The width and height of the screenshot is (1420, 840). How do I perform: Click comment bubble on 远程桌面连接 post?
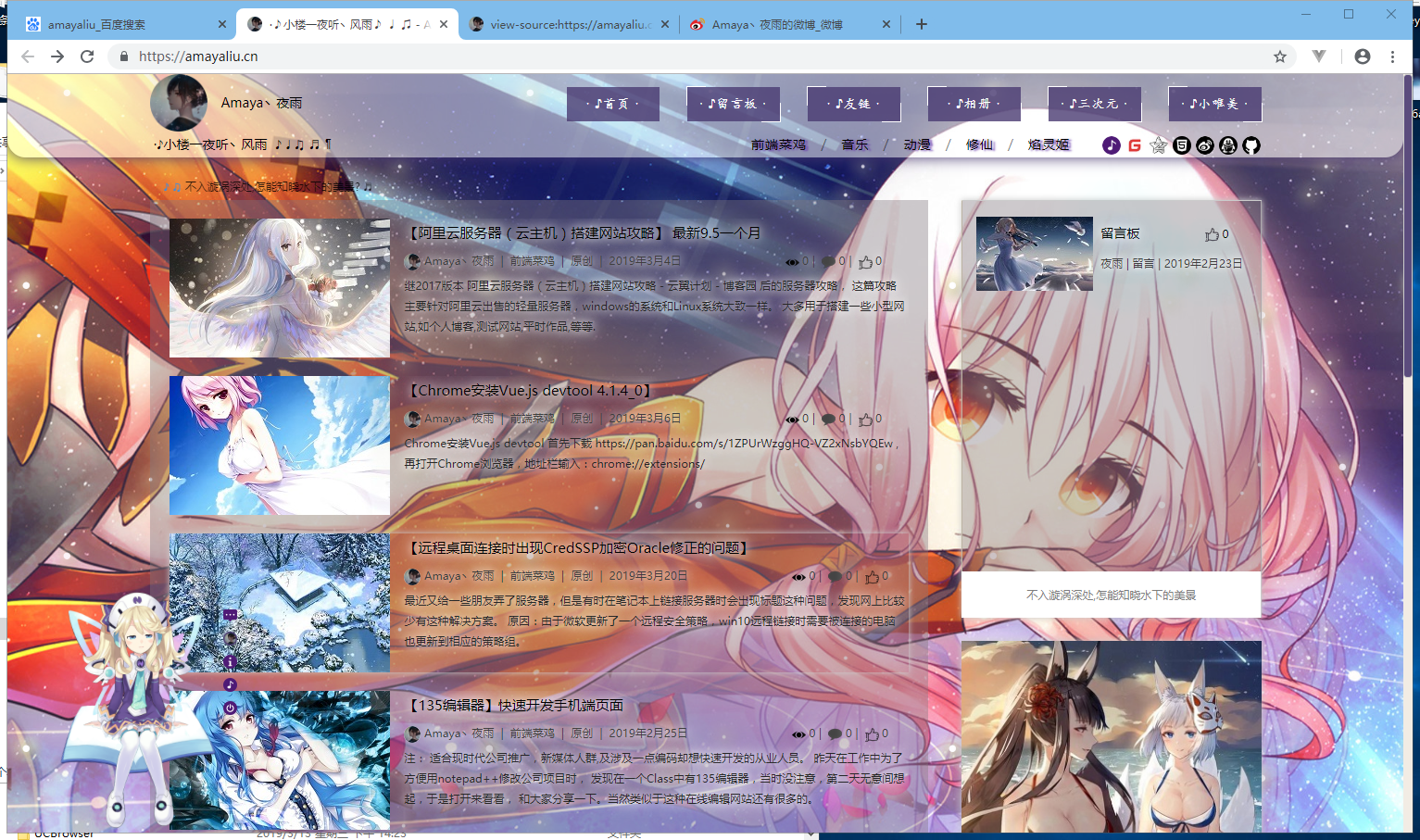pos(835,577)
